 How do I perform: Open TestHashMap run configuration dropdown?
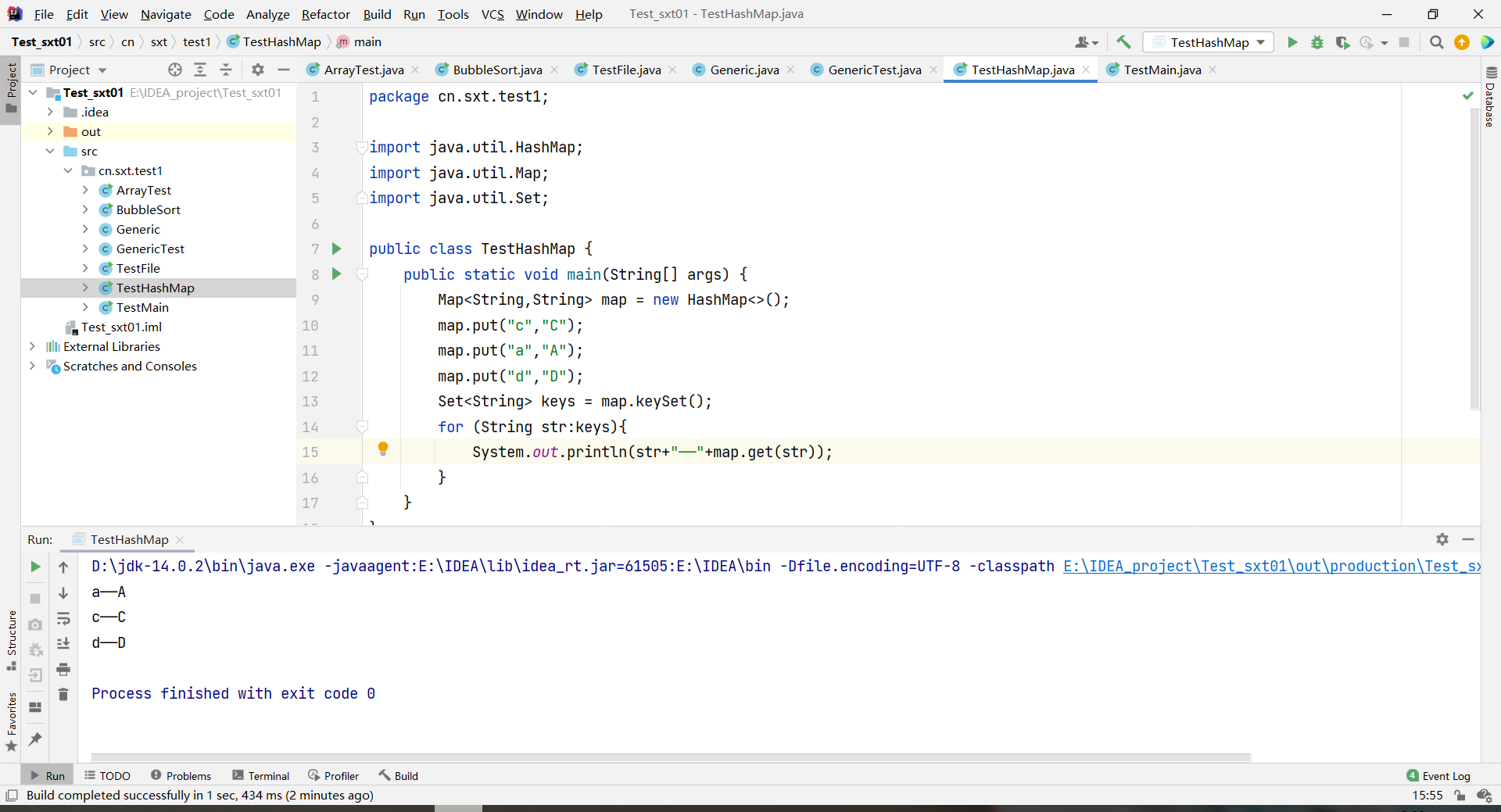1208,42
